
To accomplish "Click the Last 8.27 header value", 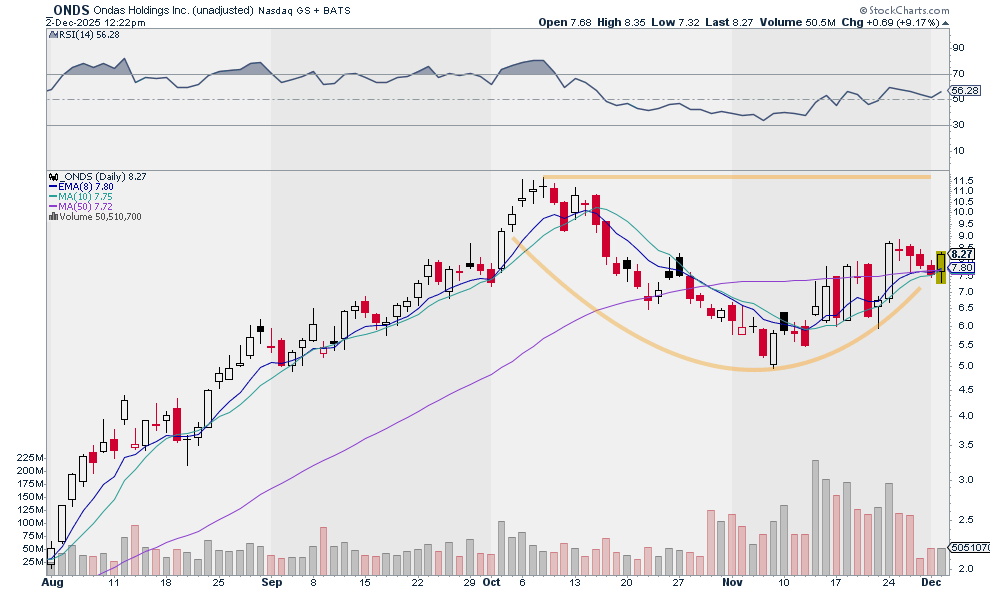I will 729,22.
